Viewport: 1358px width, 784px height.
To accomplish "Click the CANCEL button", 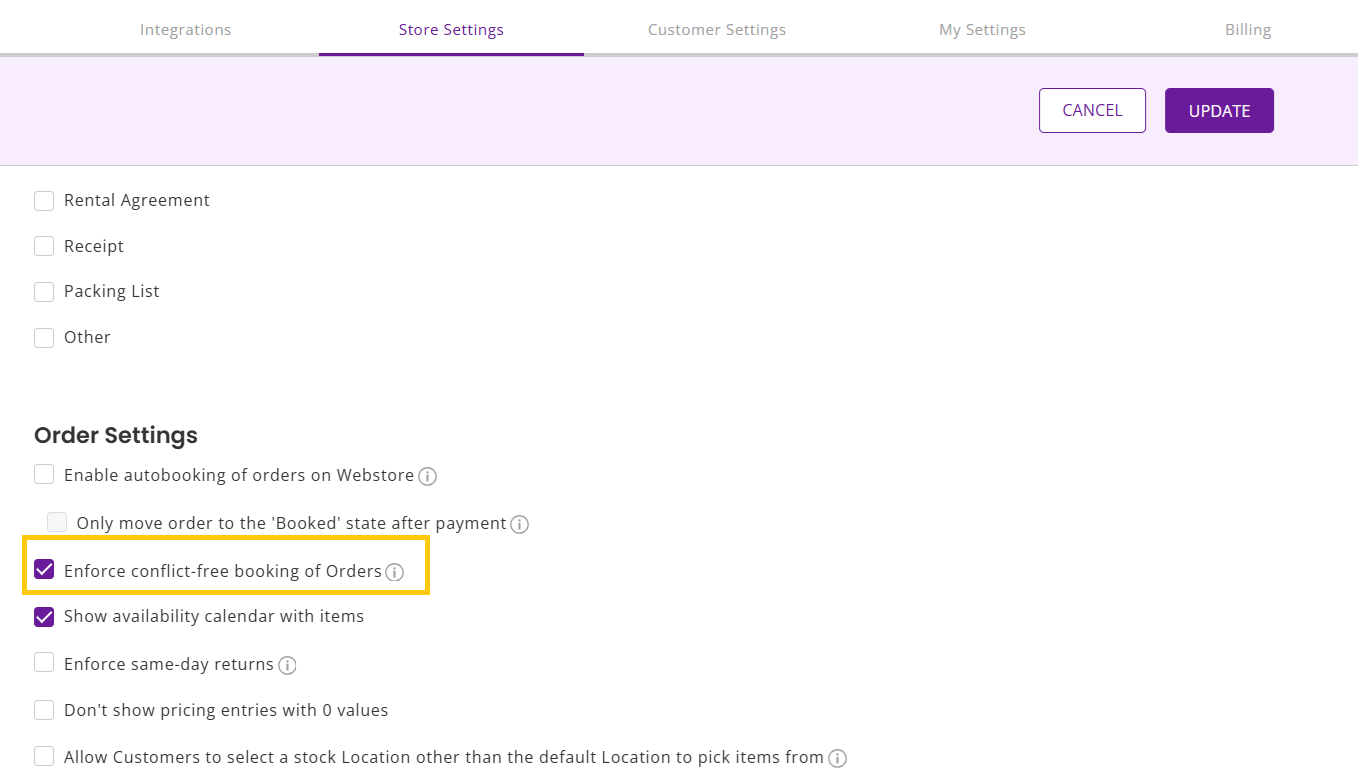I will coord(1092,110).
